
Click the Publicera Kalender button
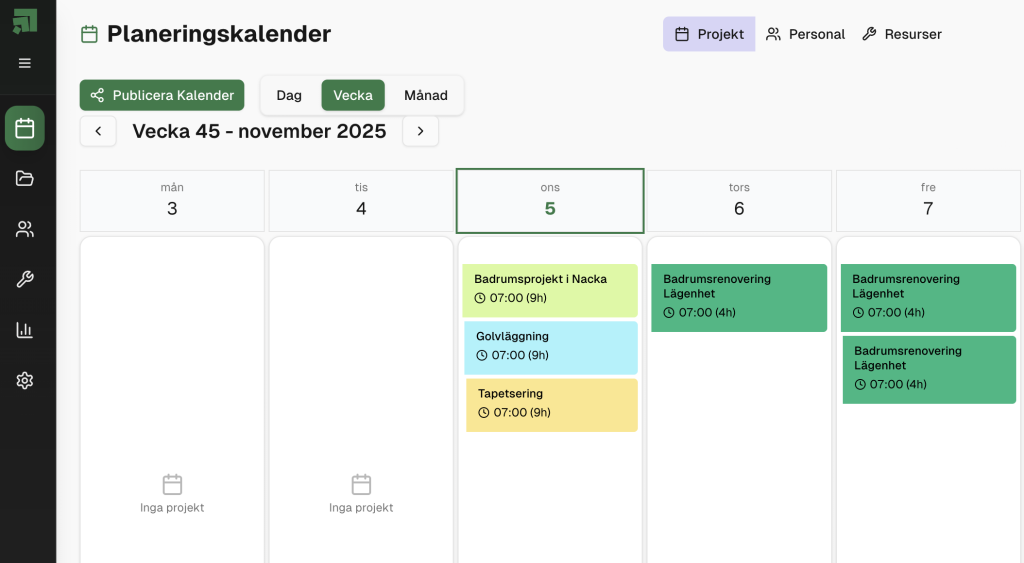pos(162,95)
